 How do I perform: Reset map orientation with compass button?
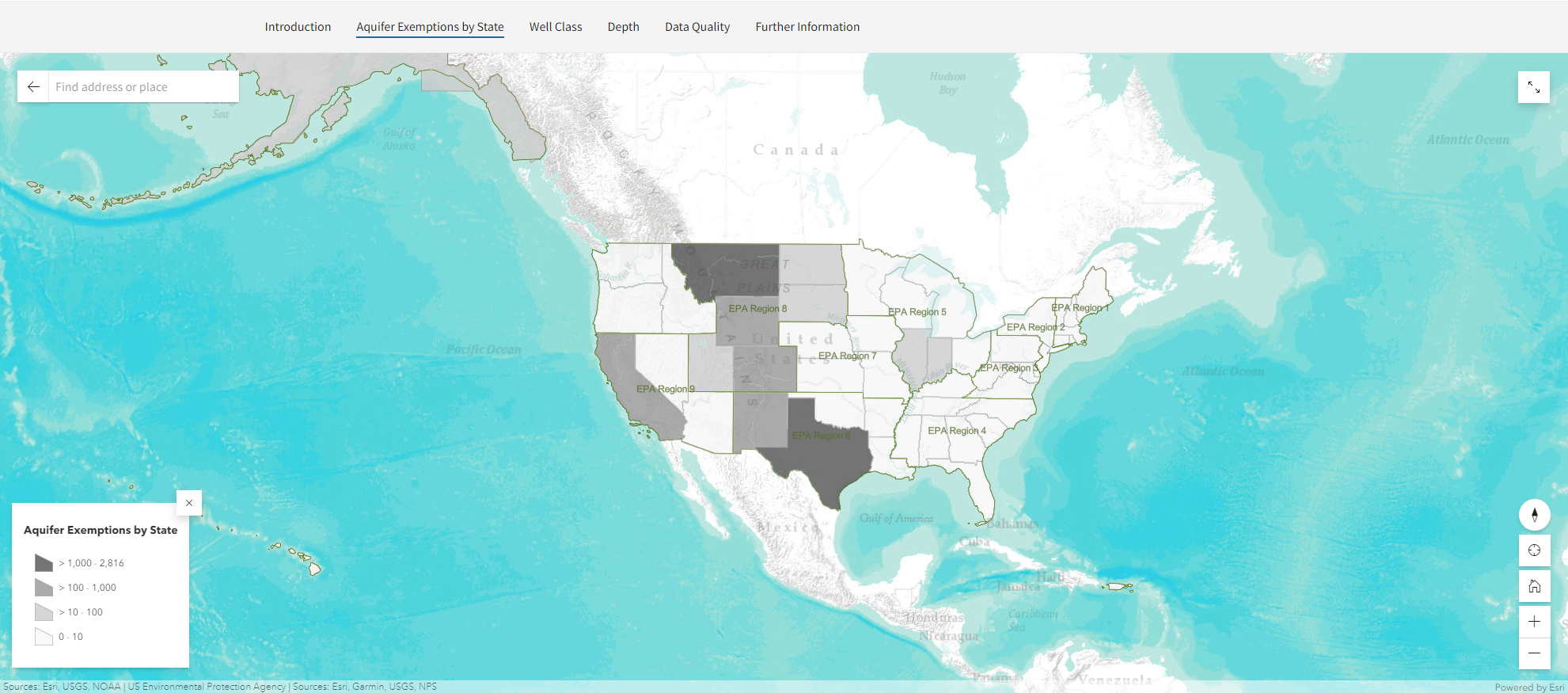[1534, 515]
